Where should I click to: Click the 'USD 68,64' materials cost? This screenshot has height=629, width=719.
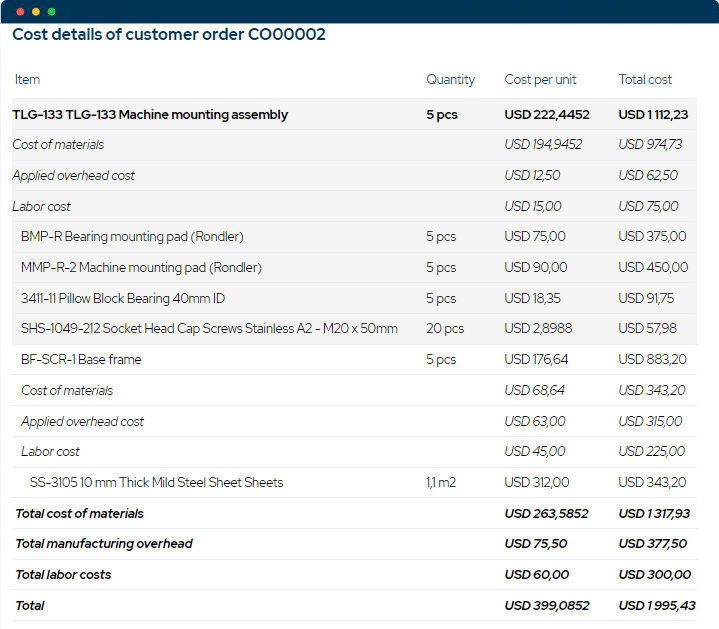click(x=534, y=391)
